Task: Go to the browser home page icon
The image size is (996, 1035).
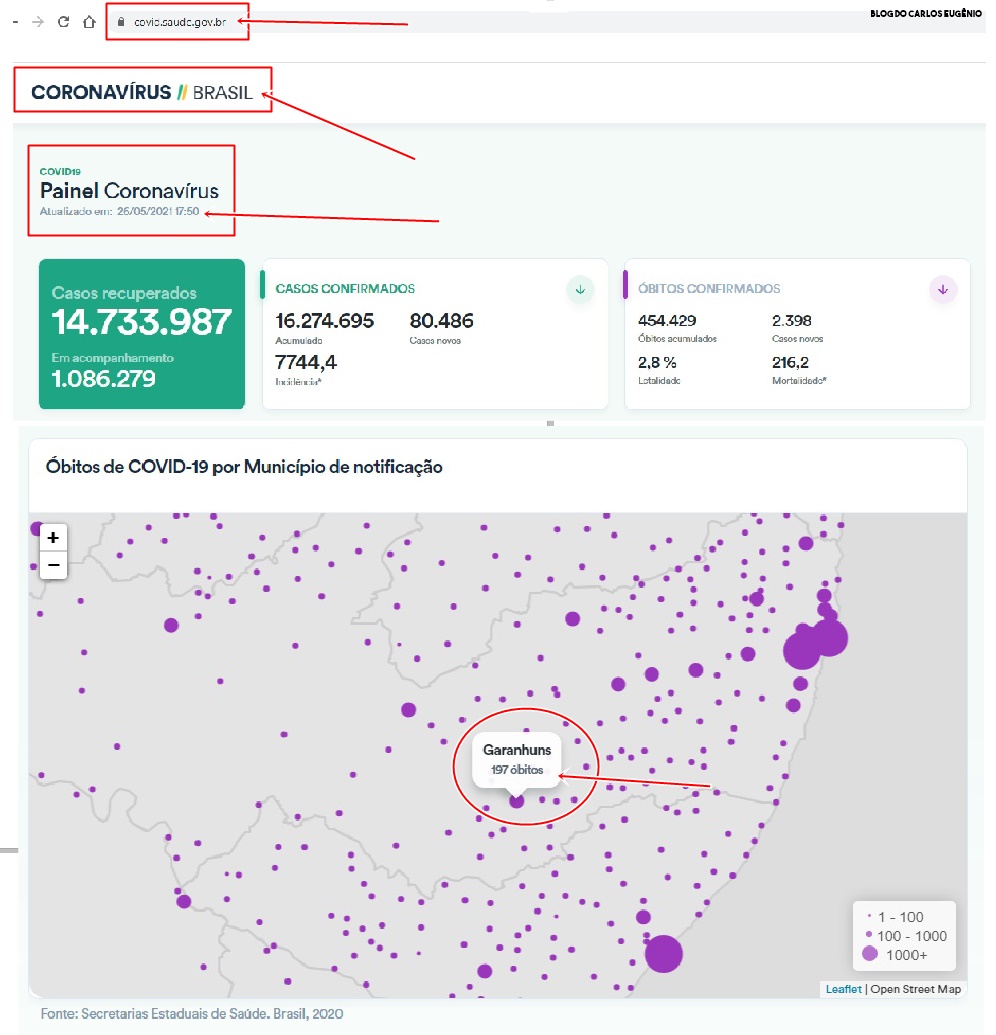Action: pos(89,21)
